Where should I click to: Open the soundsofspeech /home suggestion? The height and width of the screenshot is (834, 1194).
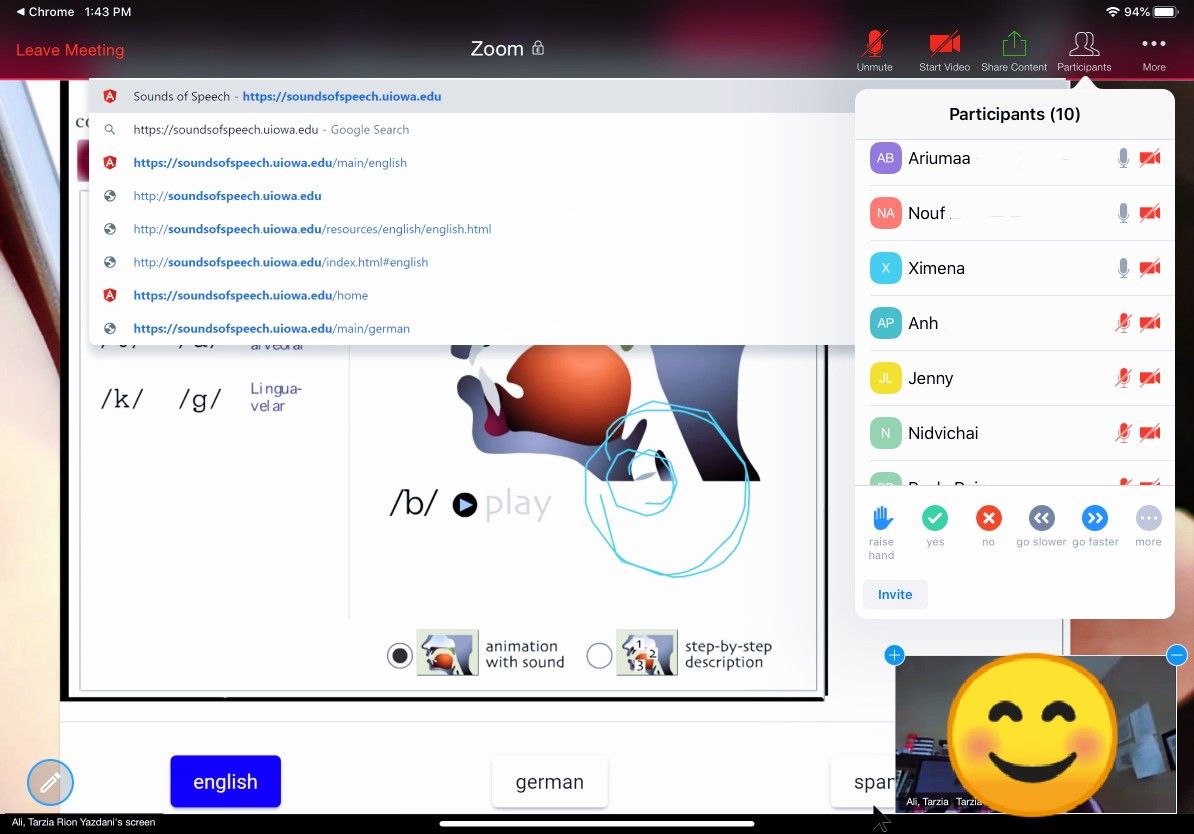[472, 295]
